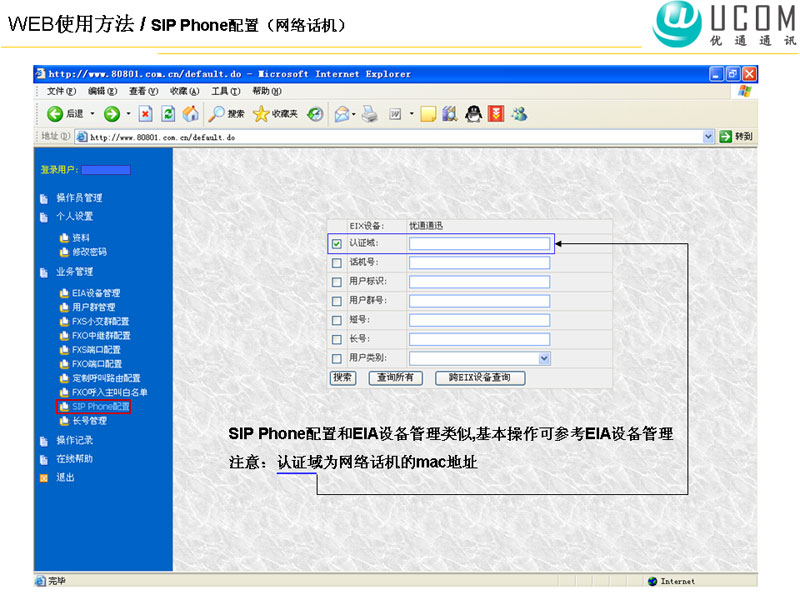Open Favorites star icon
Image resolution: width=800 pixels, height=600 pixels.
(261, 114)
